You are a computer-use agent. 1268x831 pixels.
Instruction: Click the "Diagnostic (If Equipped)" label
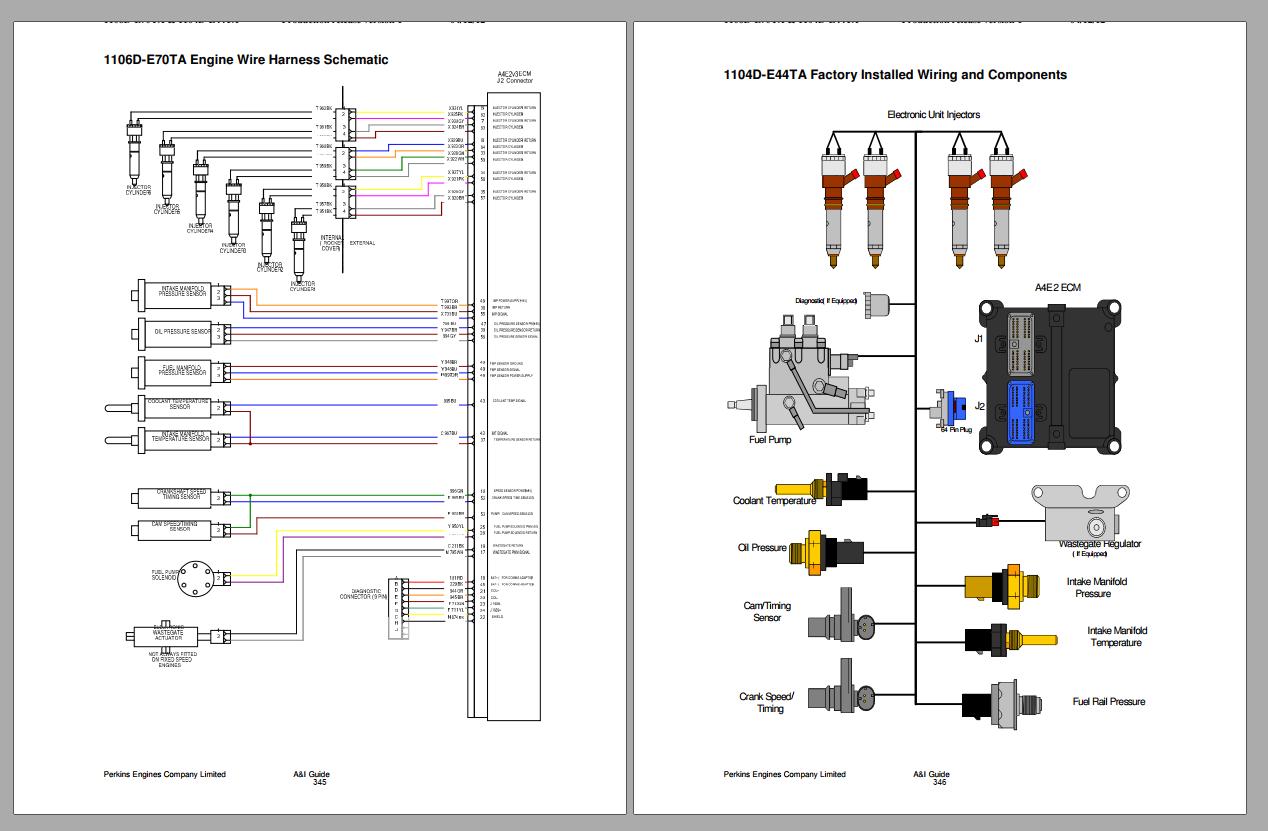[826, 300]
